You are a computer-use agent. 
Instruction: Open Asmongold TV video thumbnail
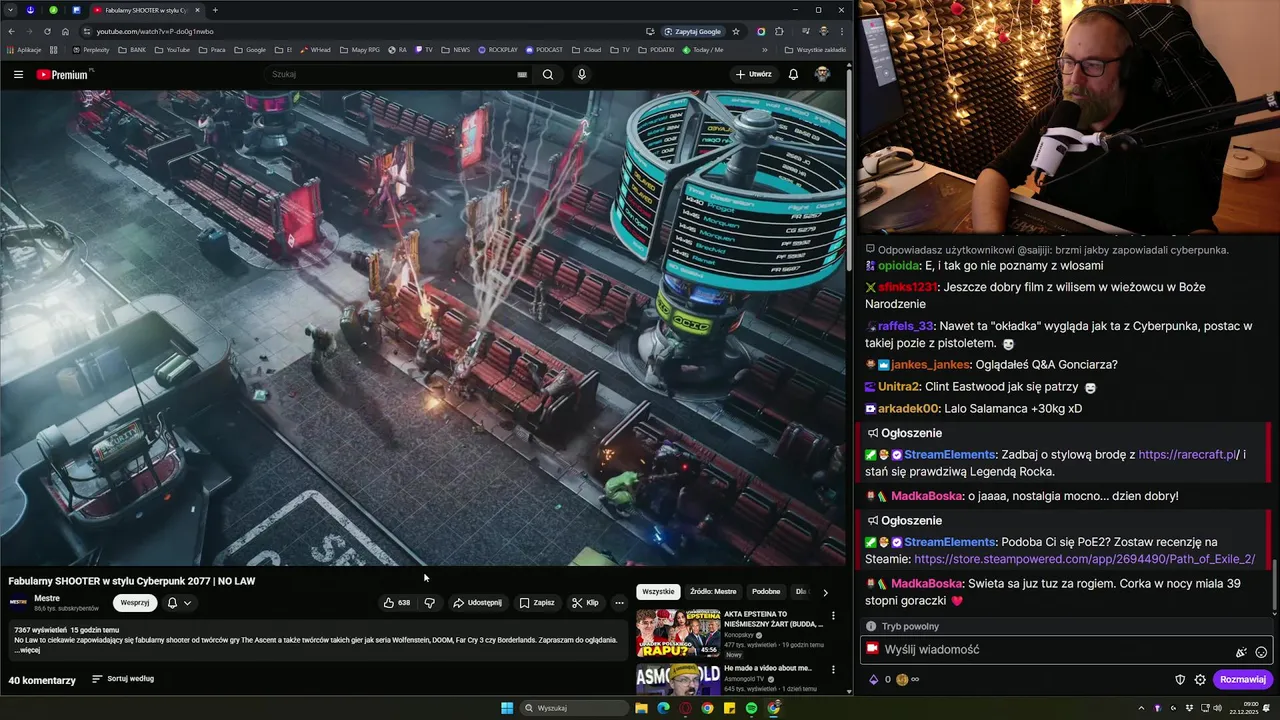(678, 679)
